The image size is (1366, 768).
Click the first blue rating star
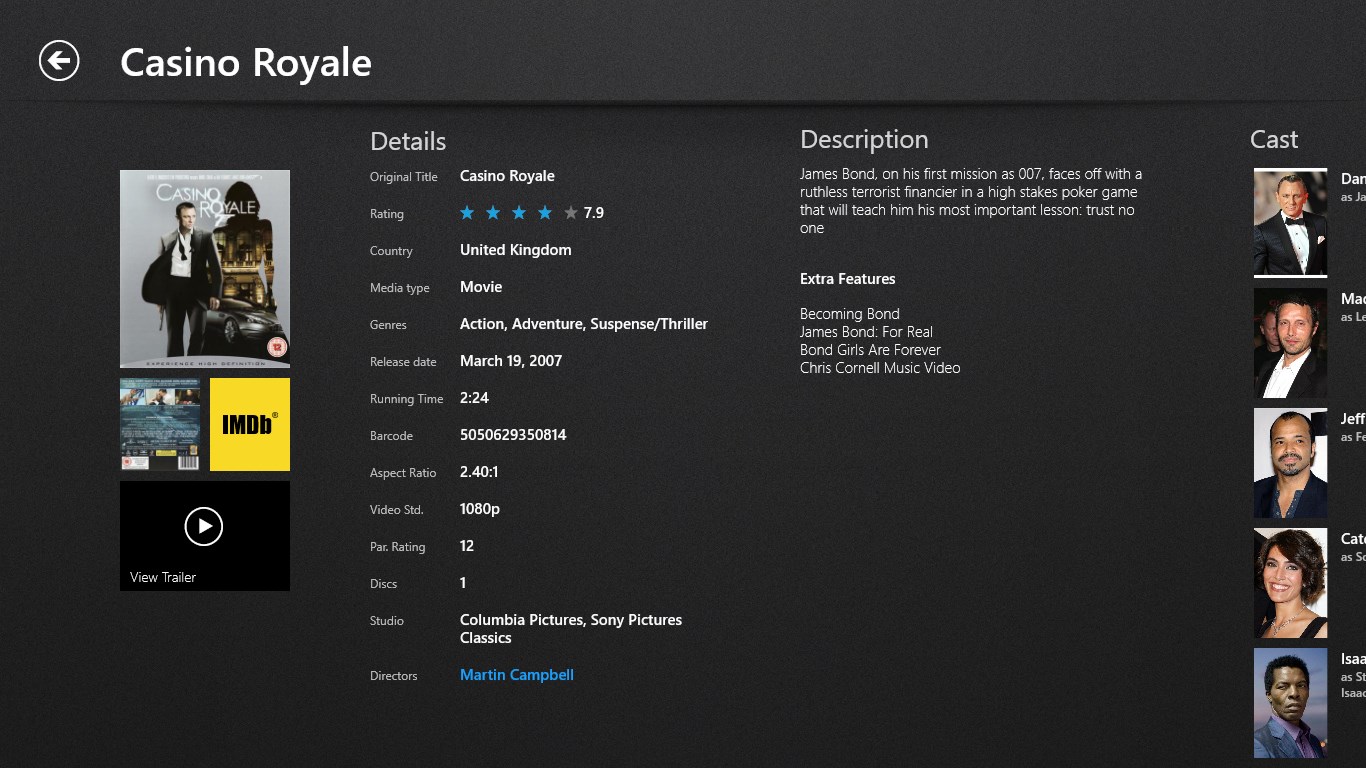click(467, 212)
